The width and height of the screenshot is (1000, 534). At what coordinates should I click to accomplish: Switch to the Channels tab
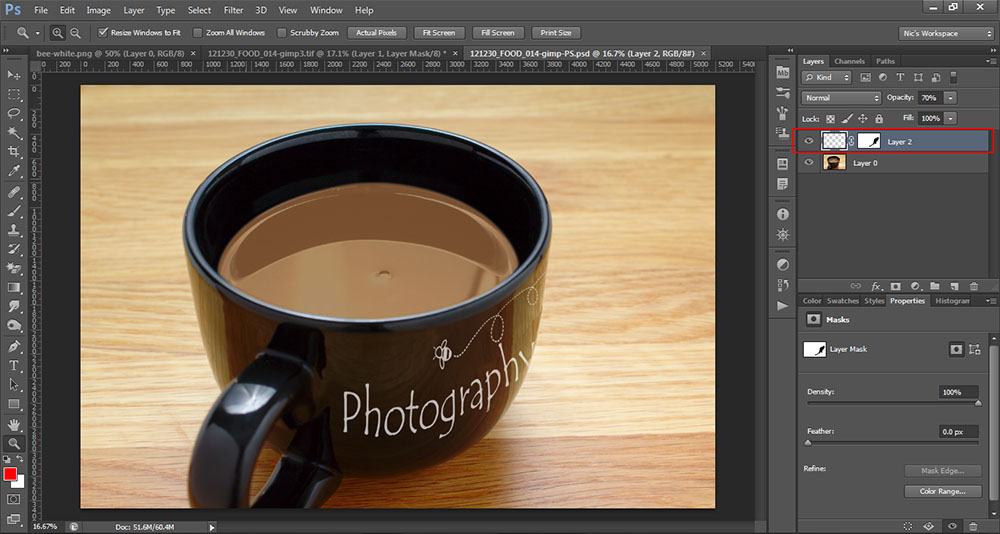(849, 61)
